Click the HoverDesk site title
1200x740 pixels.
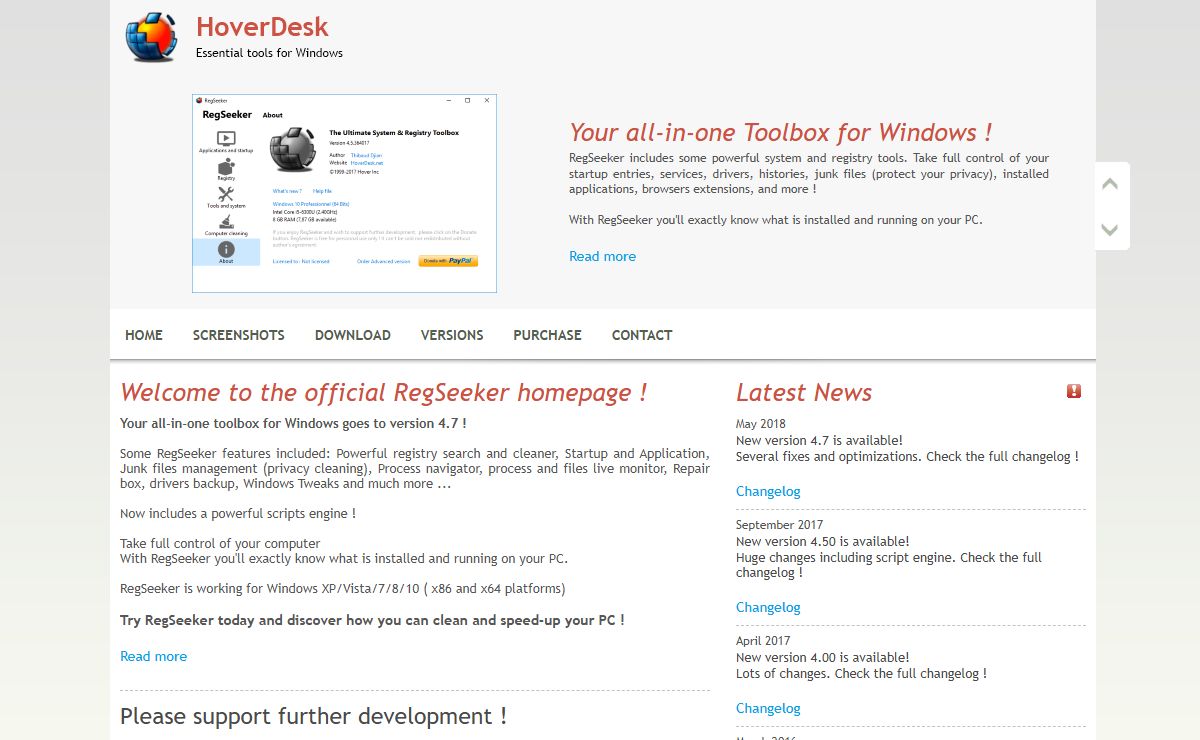(x=262, y=27)
